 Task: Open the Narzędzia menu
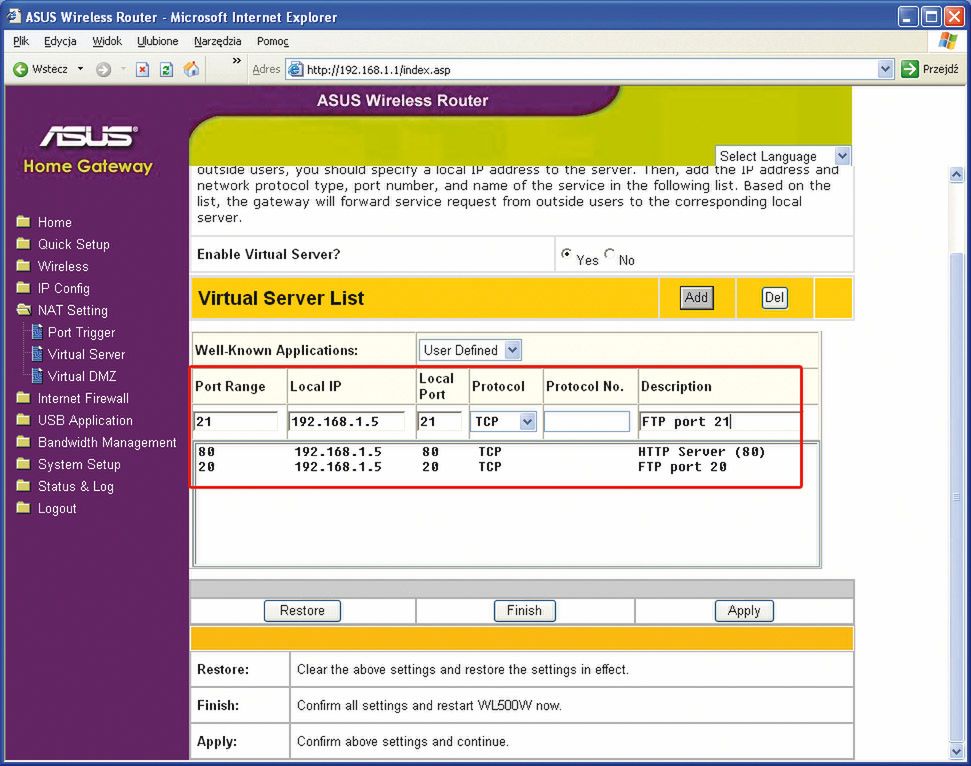pyautogui.click(x=217, y=41)
